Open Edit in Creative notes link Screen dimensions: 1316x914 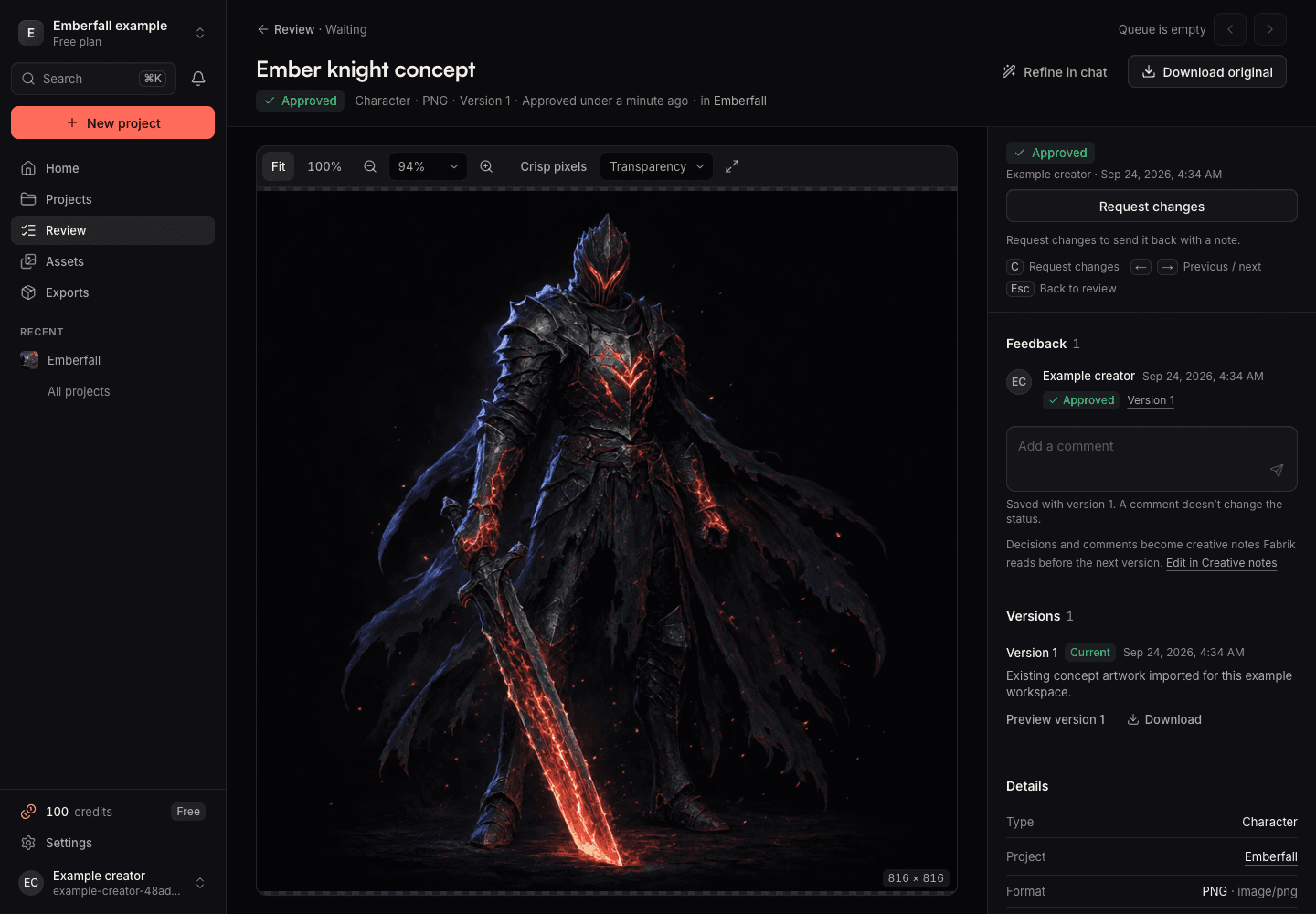pyautogui.click(x=1221, y=563)
